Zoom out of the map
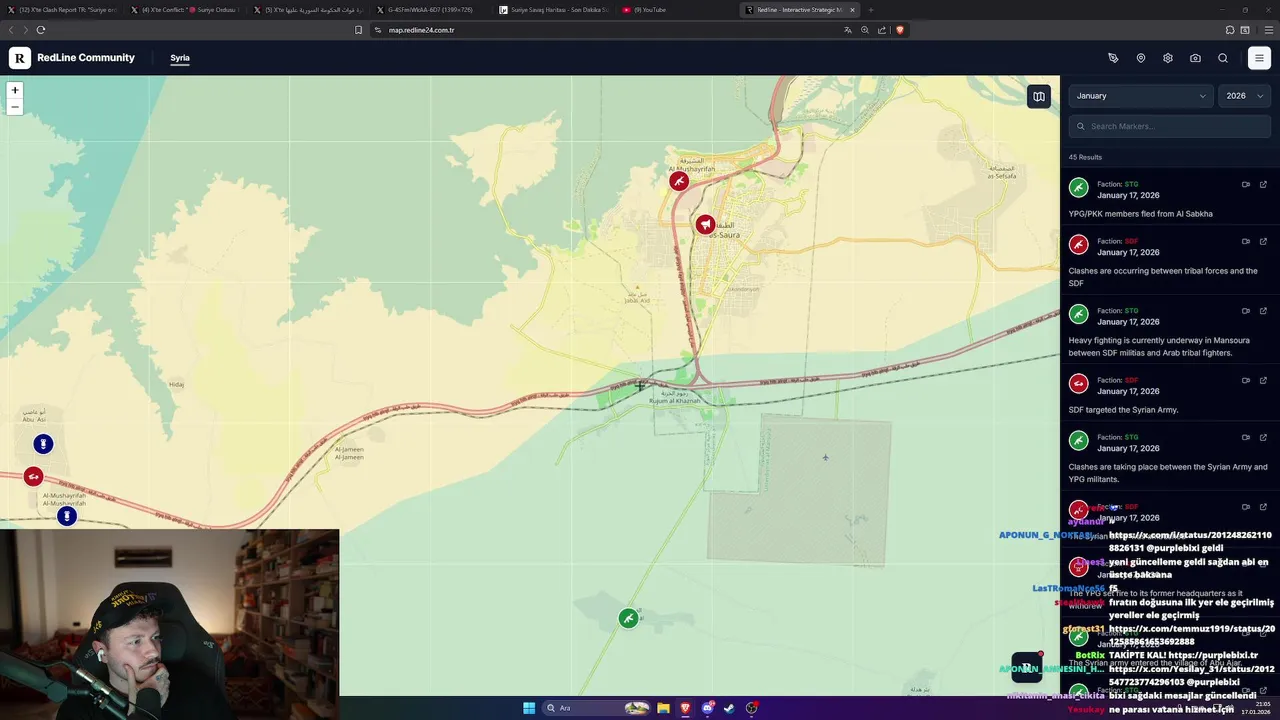 coord(14,106)
